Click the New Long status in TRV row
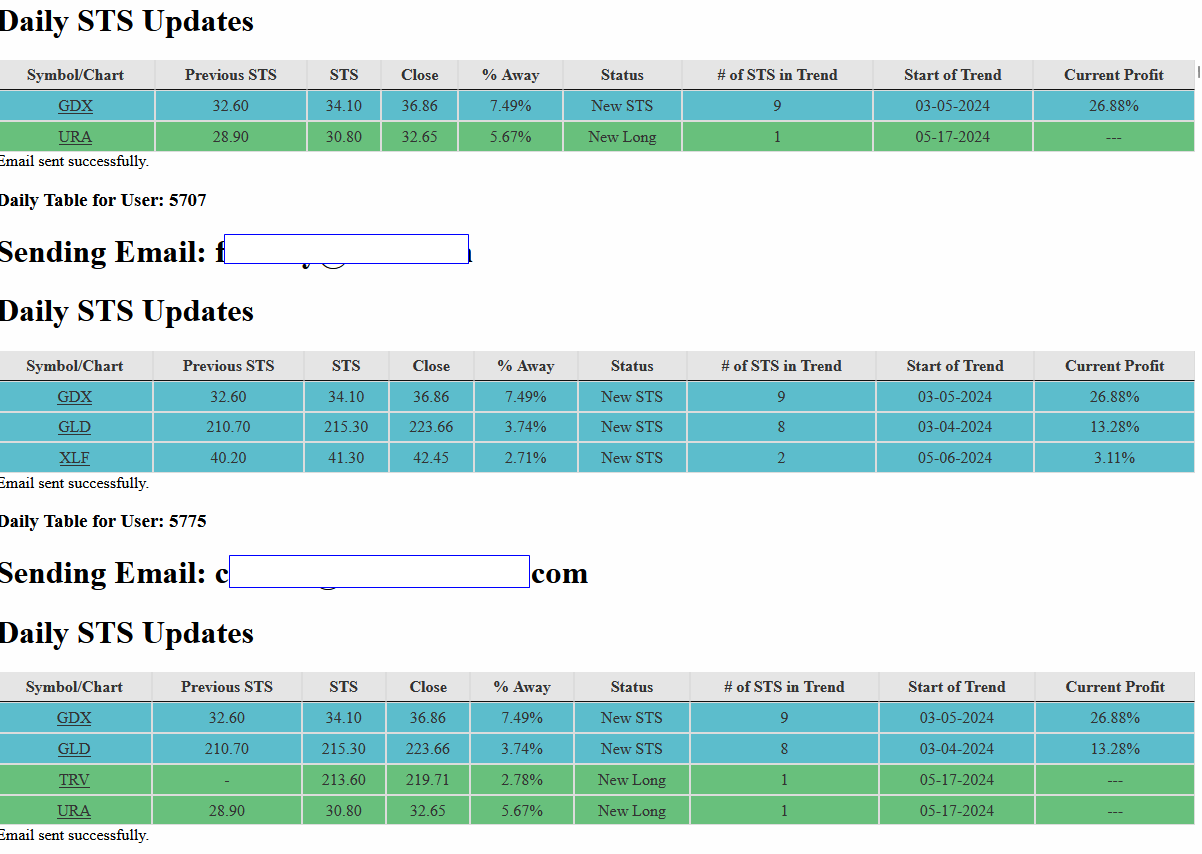 tap(631, 780)
